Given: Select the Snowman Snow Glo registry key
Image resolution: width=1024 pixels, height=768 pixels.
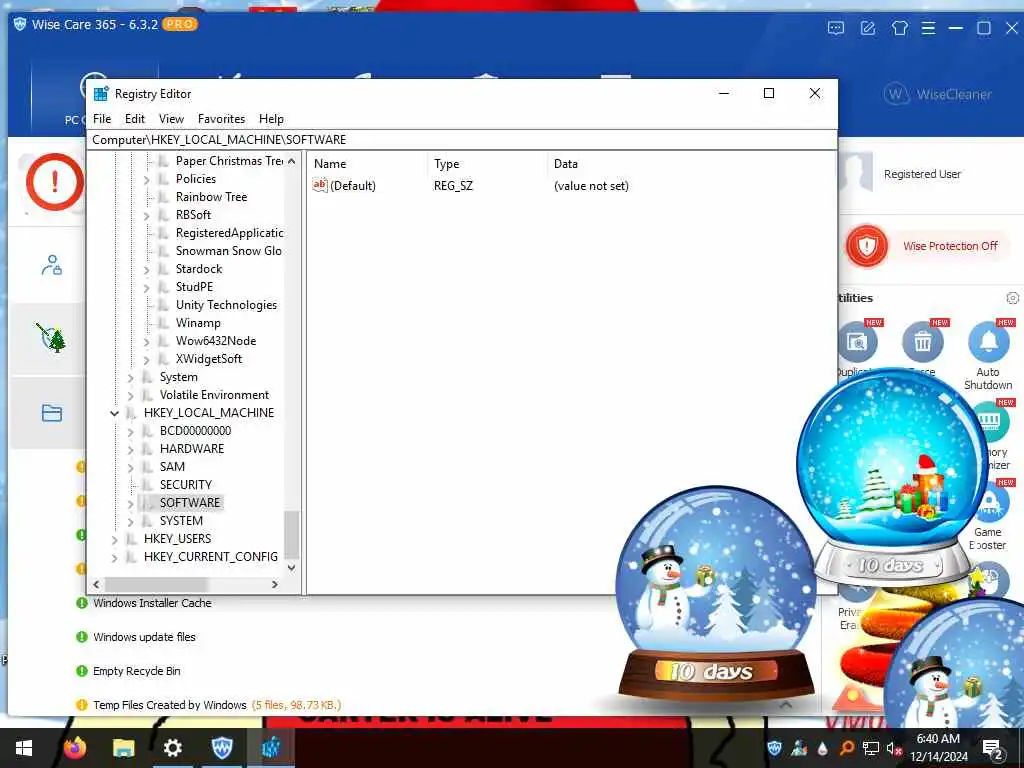Looking at the screenshot, I should click(x=229, y=251).
